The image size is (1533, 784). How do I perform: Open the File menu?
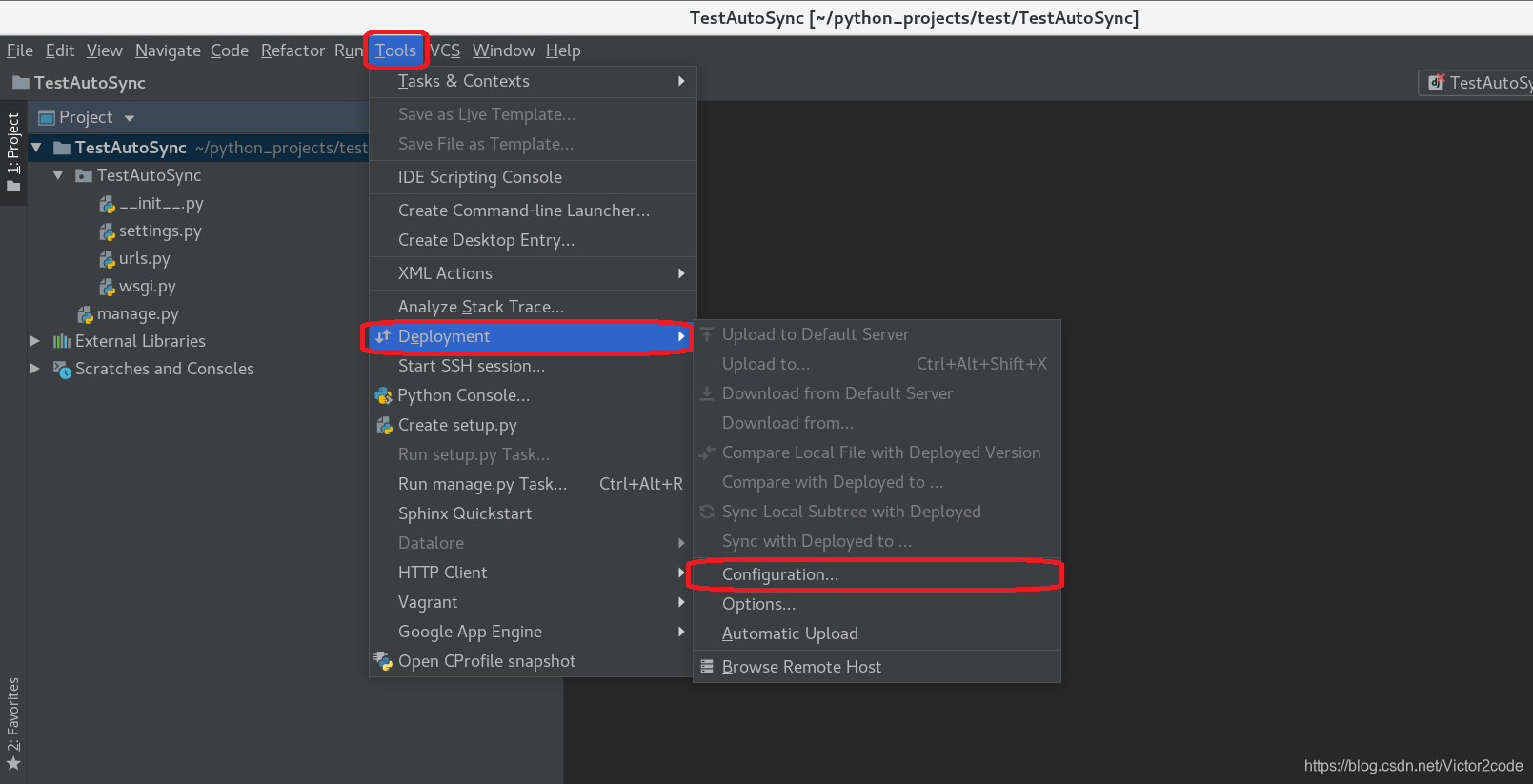tap(20, 50)
